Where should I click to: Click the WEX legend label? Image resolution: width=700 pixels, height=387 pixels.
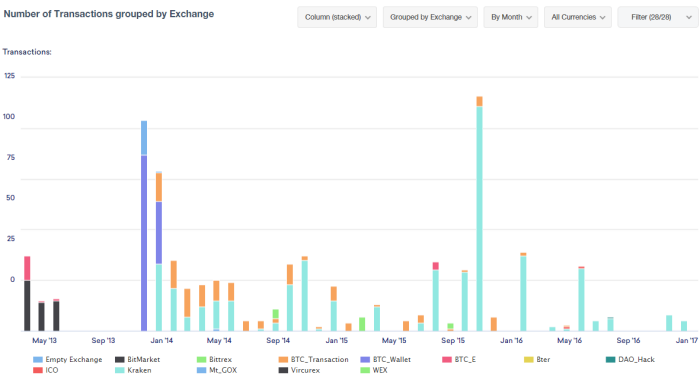[380, 370]
